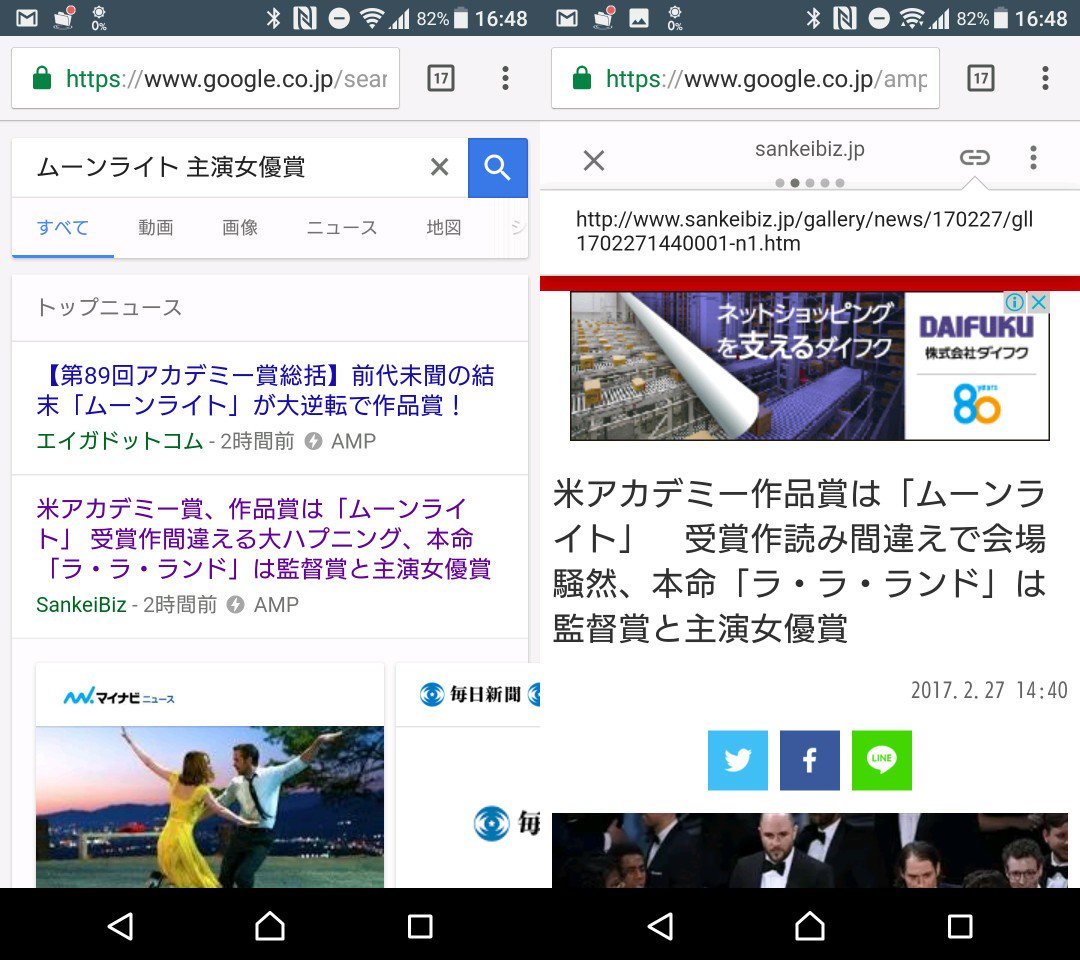This screenshot has height=960, width=1080.
Task: Tap the link icon in the AMP header
Action: point(975,158)
